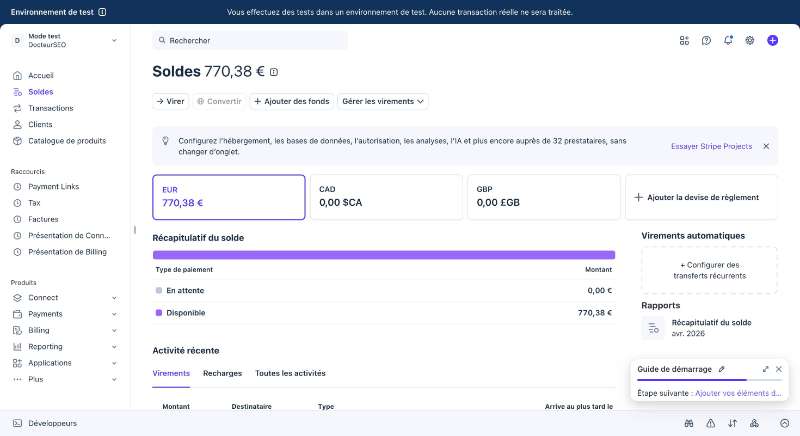This screenshot has height=436, width=800.
Task: Select the EUR balance card
Action: click(229, 197)
